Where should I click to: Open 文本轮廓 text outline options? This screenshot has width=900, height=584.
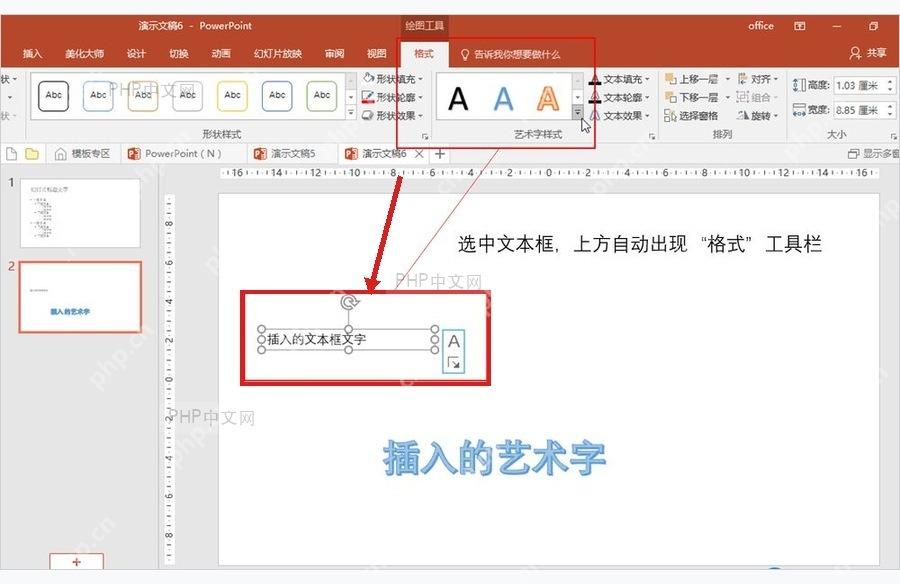[619, 97]
